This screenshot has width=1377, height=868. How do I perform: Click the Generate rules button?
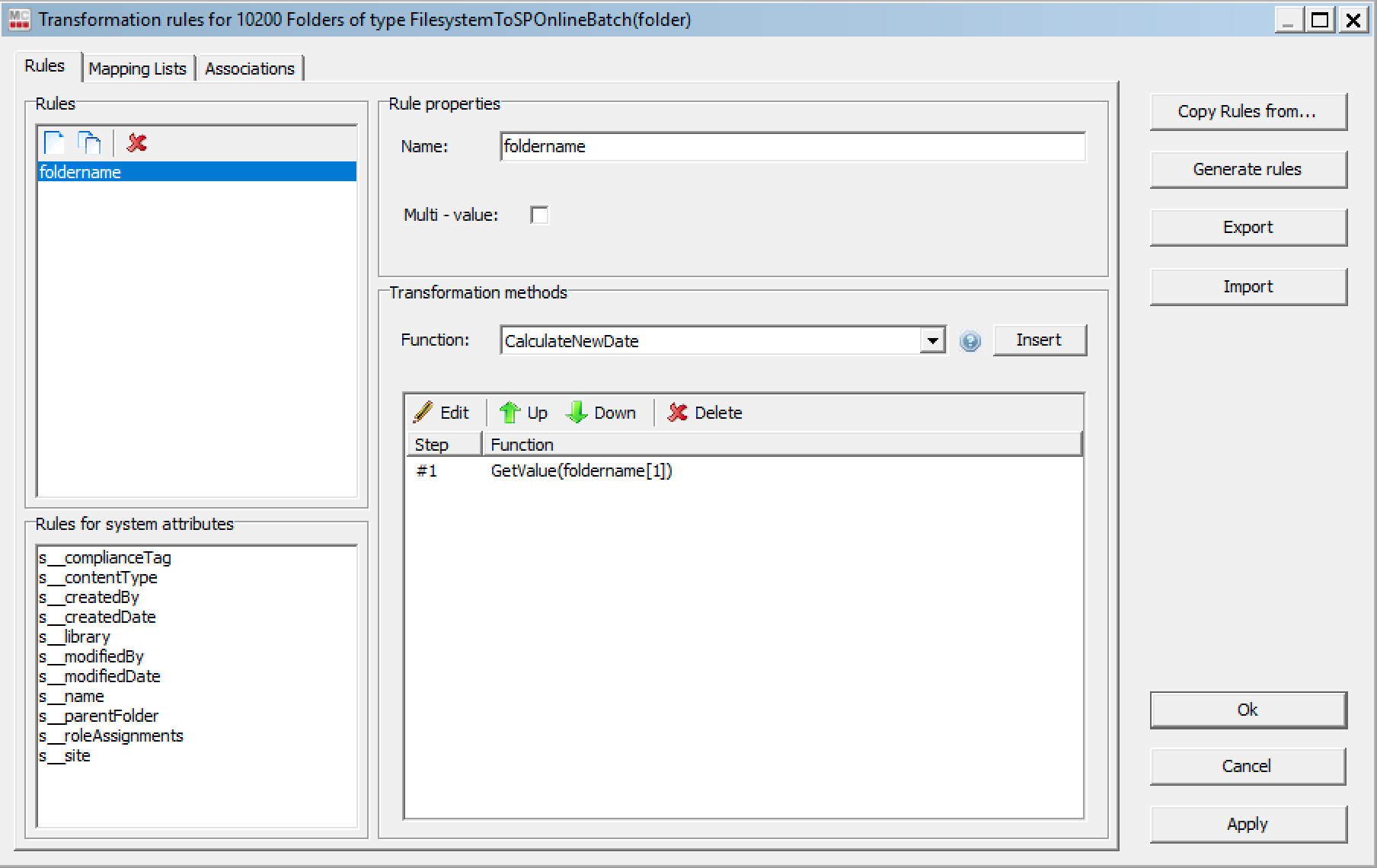[x=1248, y=169]
